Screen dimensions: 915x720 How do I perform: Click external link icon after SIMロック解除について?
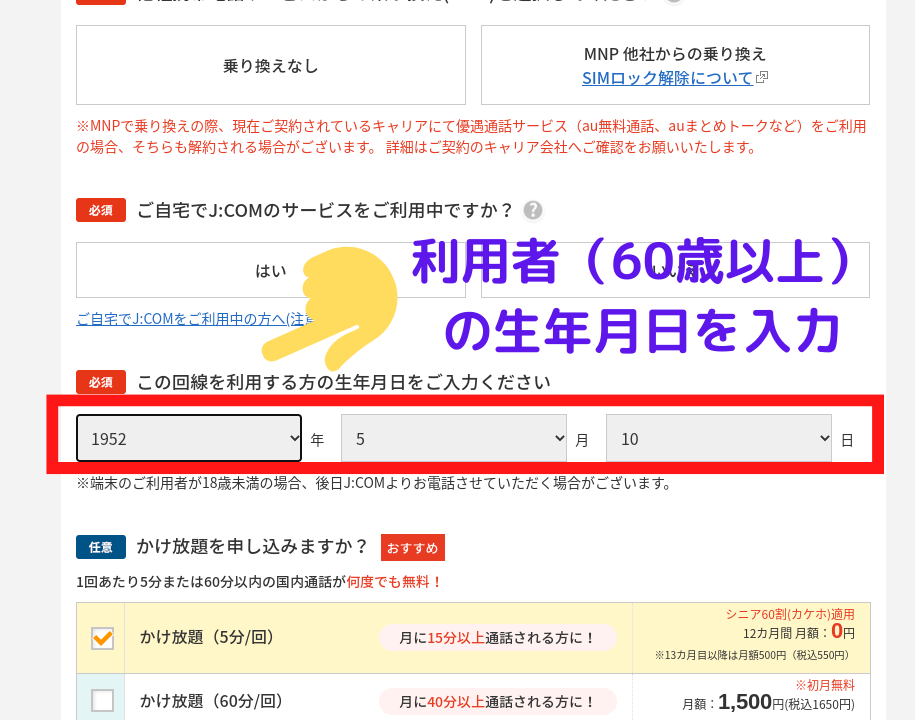[x=762, y=77]
